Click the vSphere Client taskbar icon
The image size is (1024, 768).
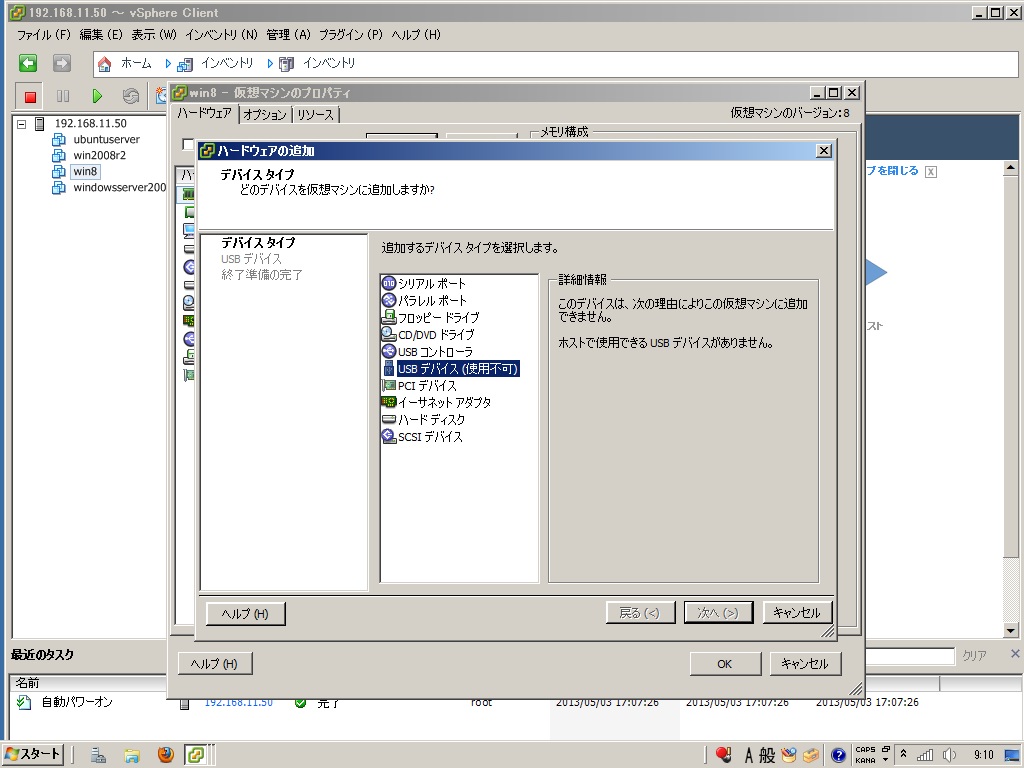[196, 755]
